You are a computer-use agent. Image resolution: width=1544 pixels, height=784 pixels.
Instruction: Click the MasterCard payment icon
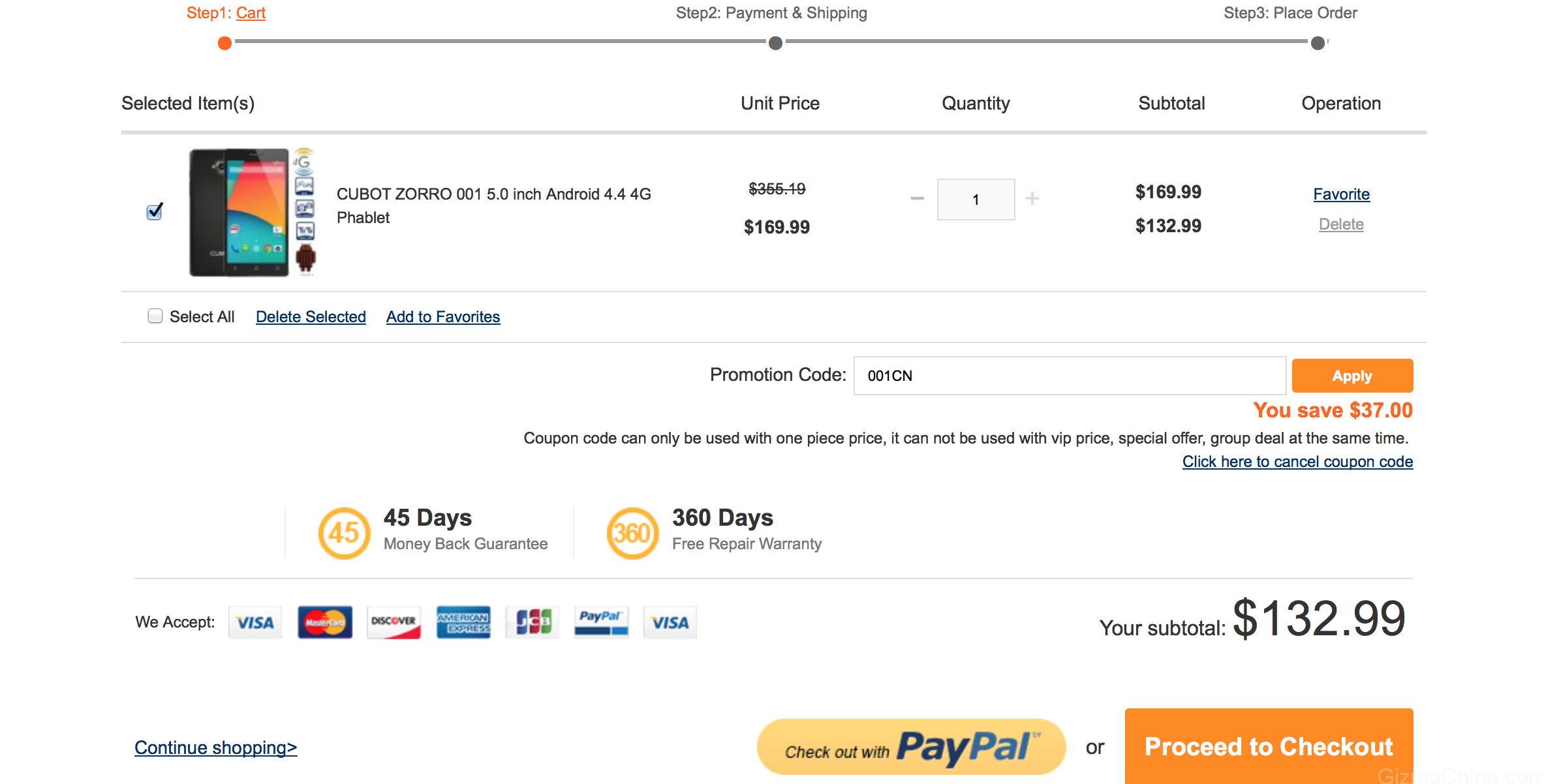click(x=325, y=622)
